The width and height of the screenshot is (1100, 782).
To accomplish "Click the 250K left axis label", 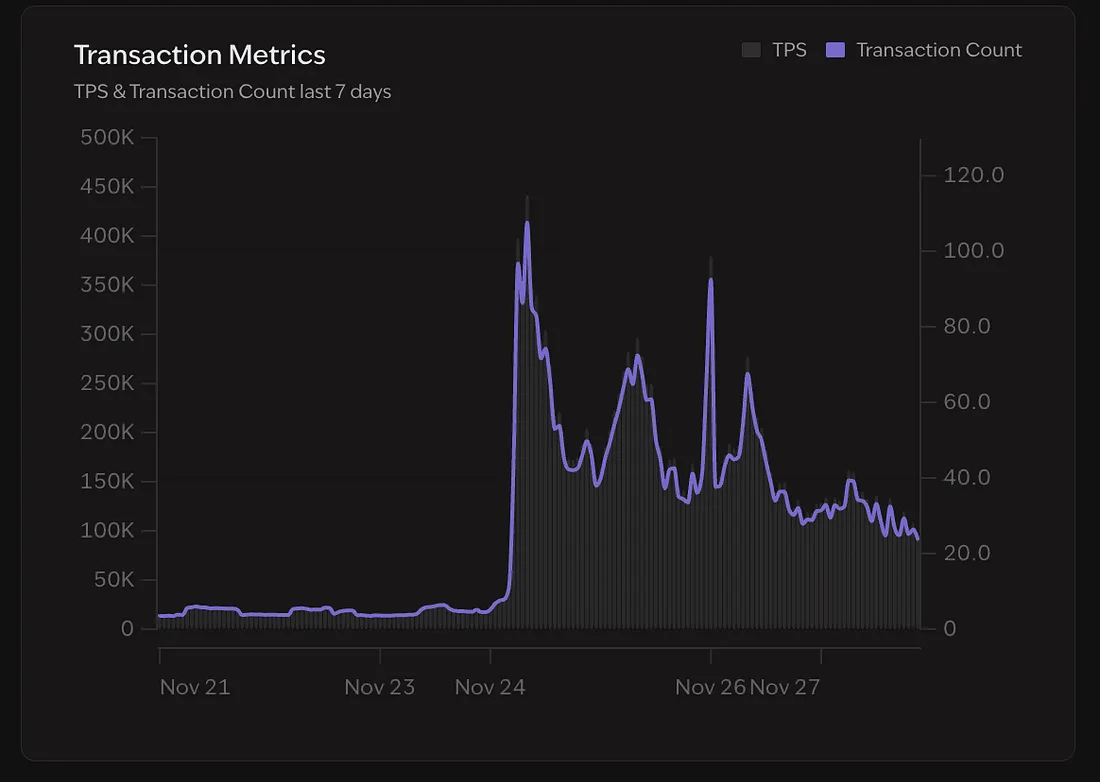I will [107, 383].
